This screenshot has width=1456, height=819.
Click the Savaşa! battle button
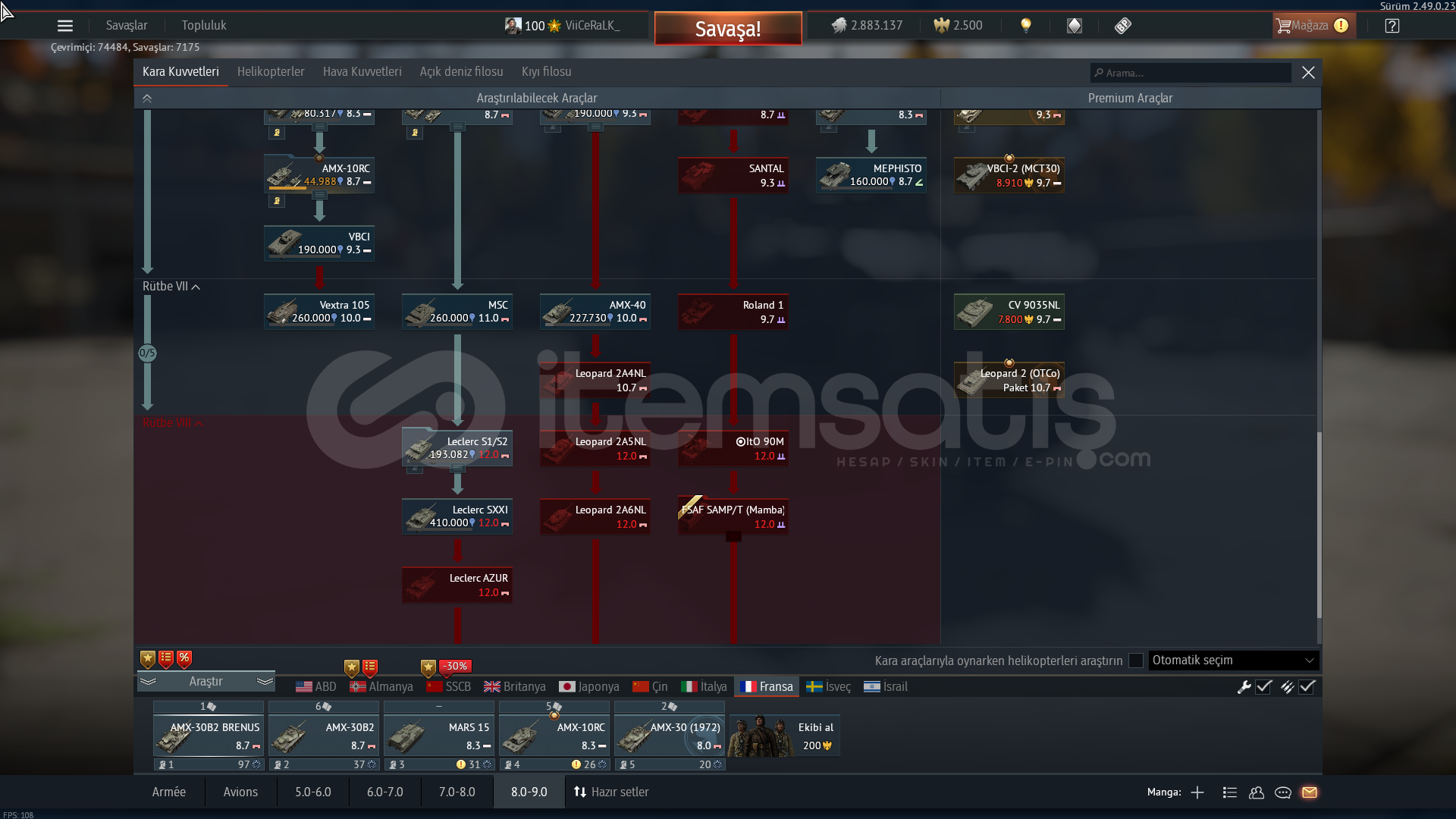click(x=728, y=29)
